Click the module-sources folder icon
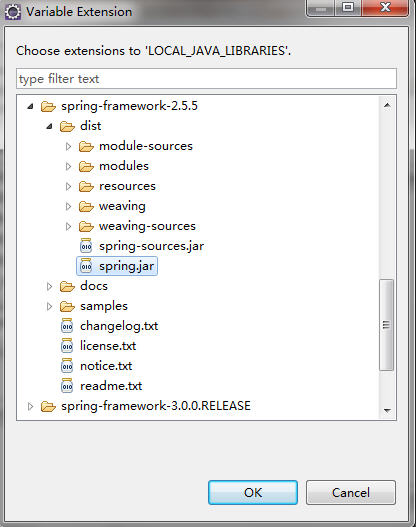 (86, 147)
